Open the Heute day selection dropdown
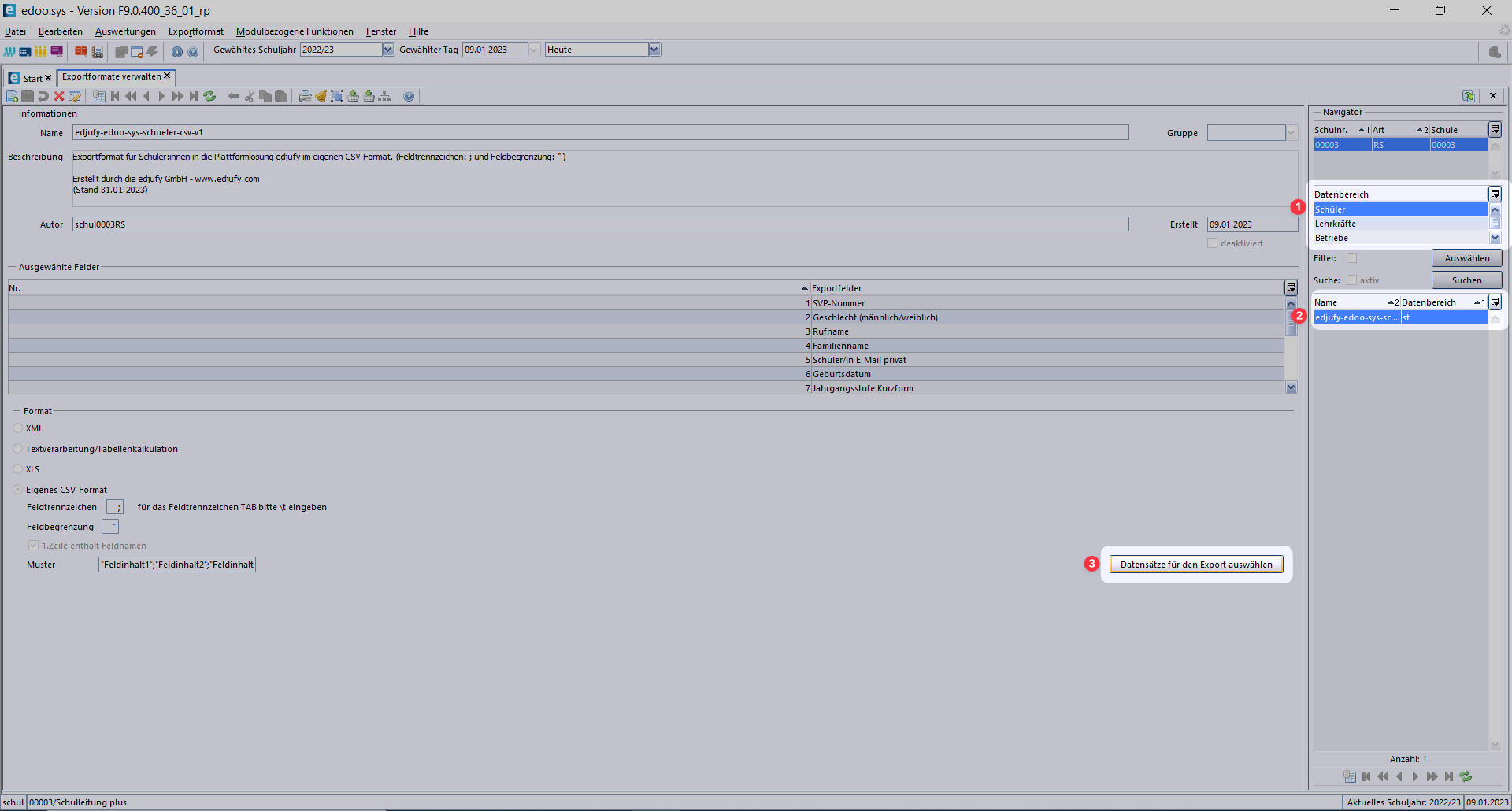Image resolution: width=1512 pixels, height=811 pixels. [x=654, y=50]
